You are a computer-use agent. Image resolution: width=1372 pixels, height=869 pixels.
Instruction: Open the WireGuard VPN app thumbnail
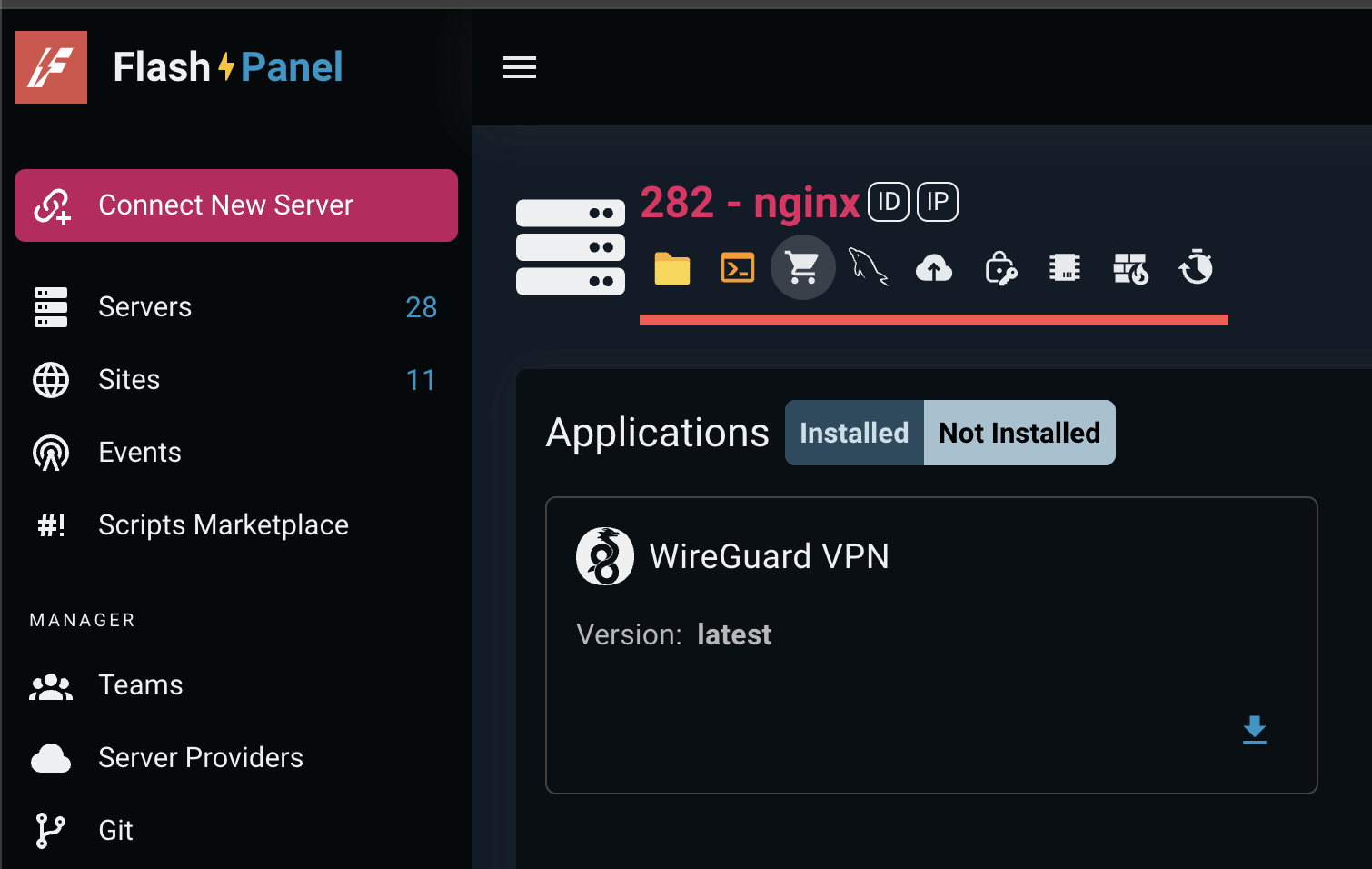[605, 555]
